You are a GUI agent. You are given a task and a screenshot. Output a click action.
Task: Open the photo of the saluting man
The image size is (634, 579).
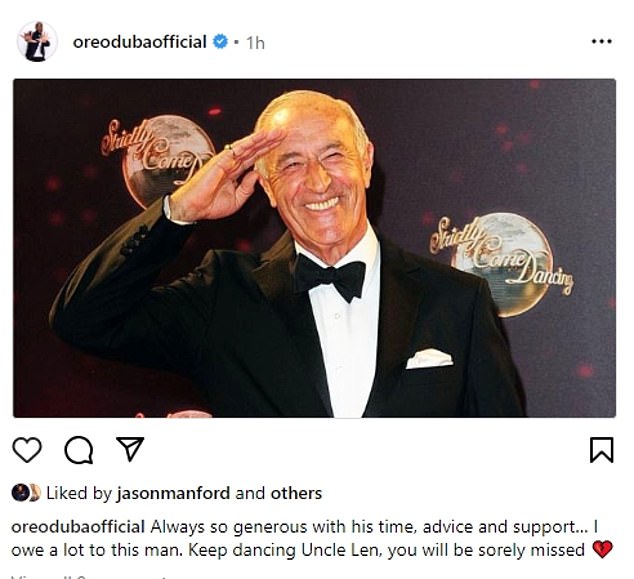314,248
